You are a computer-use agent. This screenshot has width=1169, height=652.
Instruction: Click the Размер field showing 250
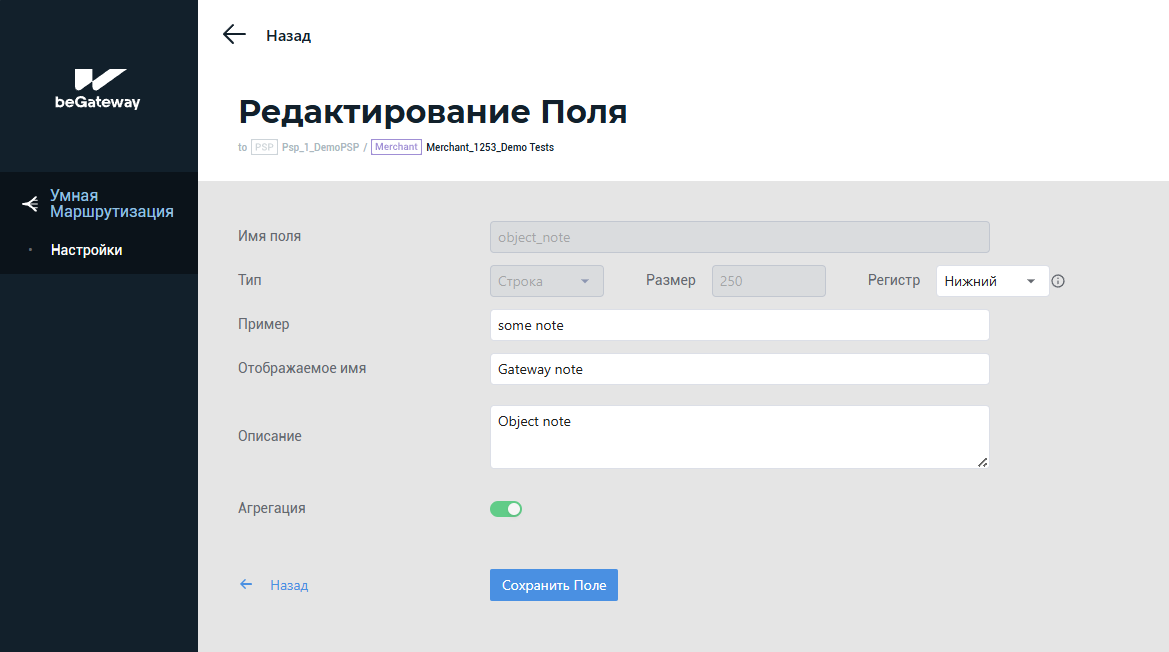coord(768,281)
